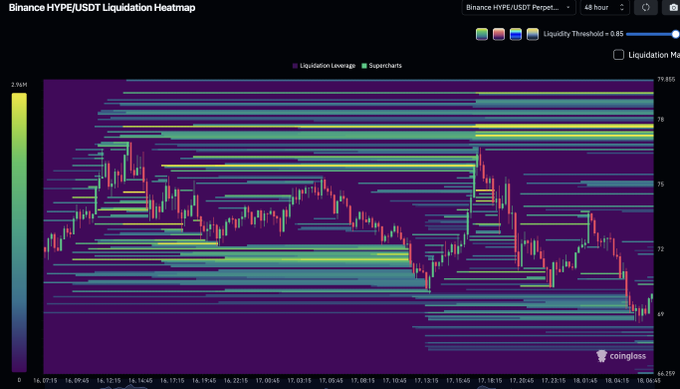Click the 69 price axis label
The width and height of the screenshot is (680, 389).
tap(660, 314)
